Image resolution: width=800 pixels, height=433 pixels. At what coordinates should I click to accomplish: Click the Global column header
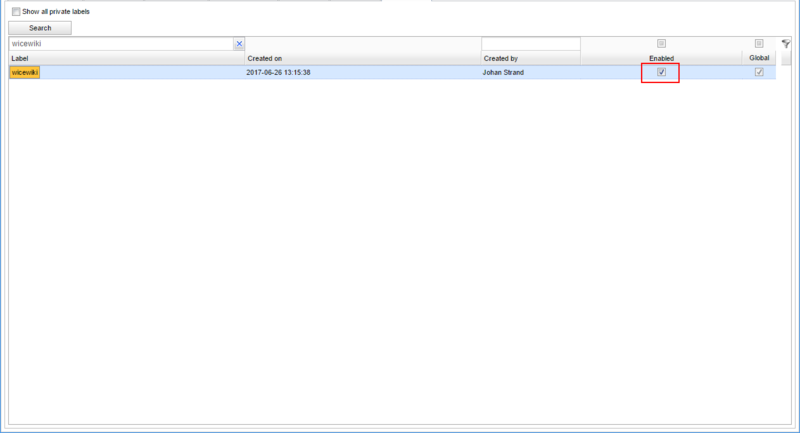click(x=759, y=59)
